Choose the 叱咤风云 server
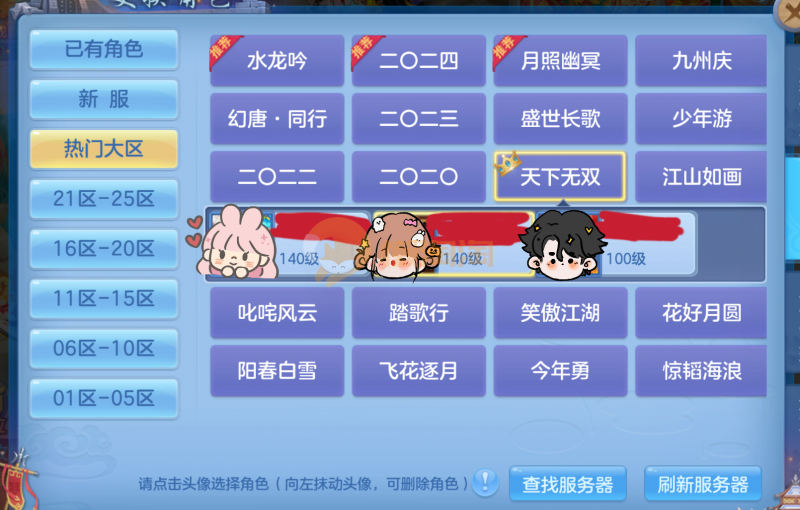Screen dimensions: 800x510 [277, 313]
